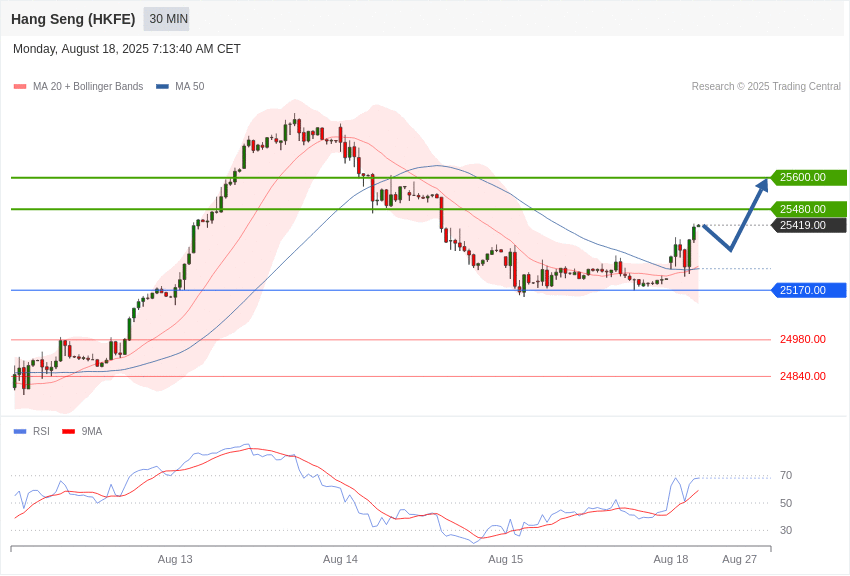Viewport: 850px width, 576px height.
Task: Select the 25480.00 green resistance label
Action: [808, 209]
